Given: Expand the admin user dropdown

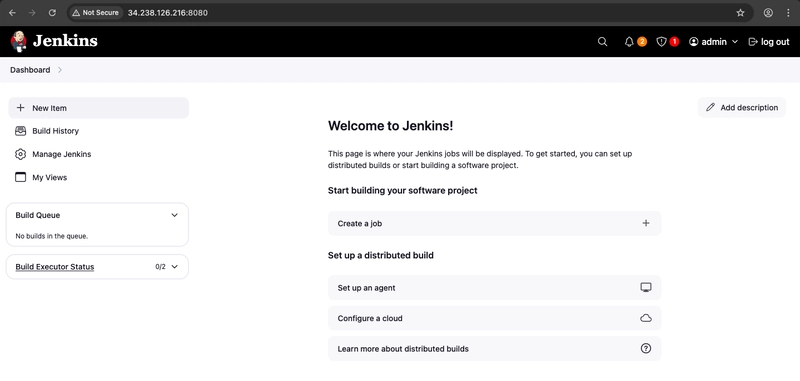Looking at the screenshot, I should (735, 42).
